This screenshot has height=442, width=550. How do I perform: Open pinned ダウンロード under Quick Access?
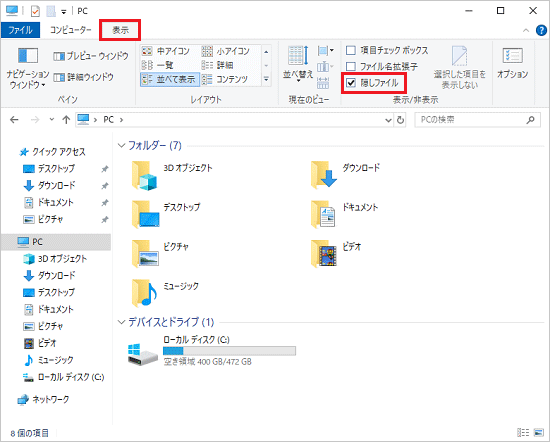click(49, 186)
